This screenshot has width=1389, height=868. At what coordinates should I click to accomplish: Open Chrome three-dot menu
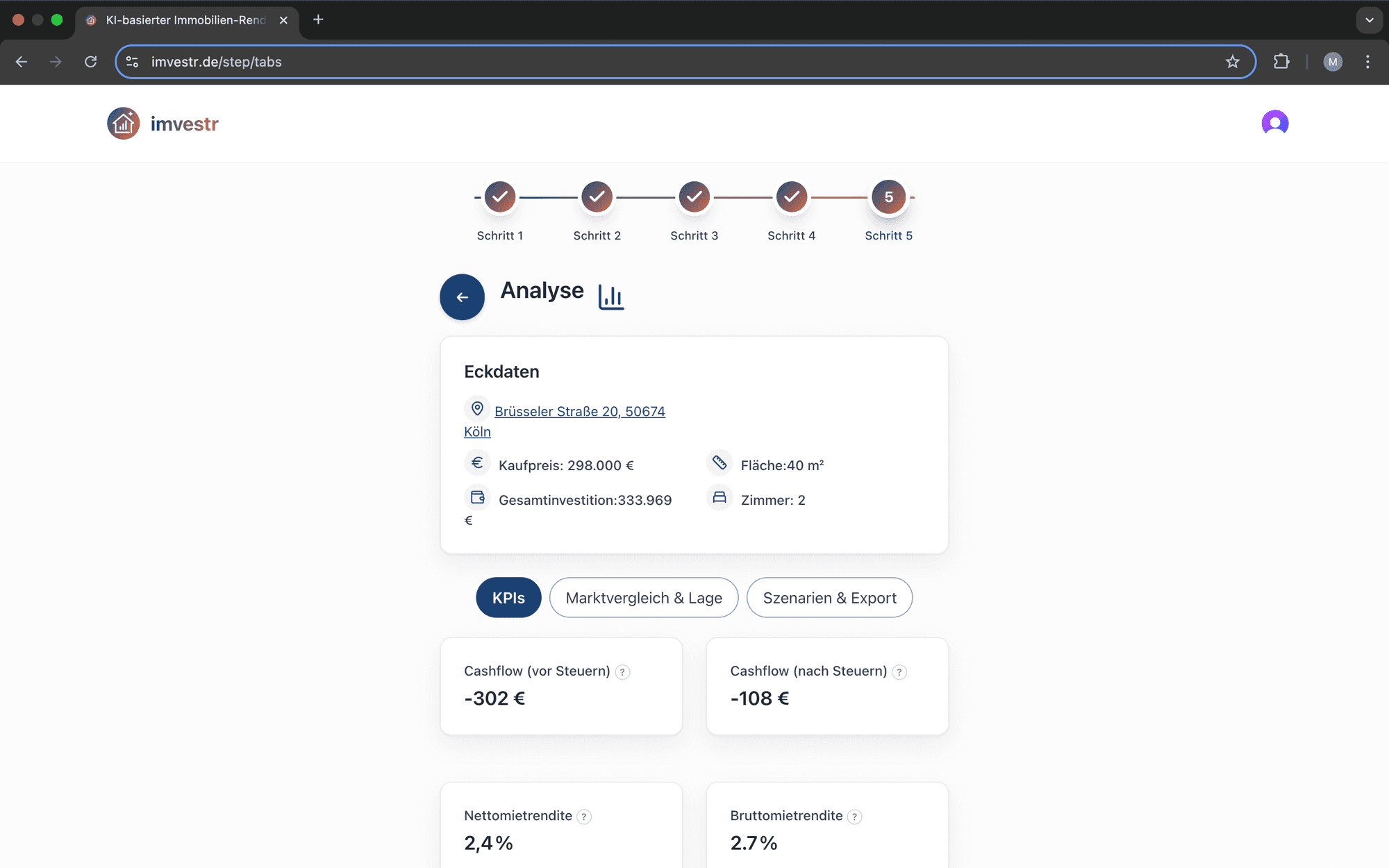tap(1367, 62)
